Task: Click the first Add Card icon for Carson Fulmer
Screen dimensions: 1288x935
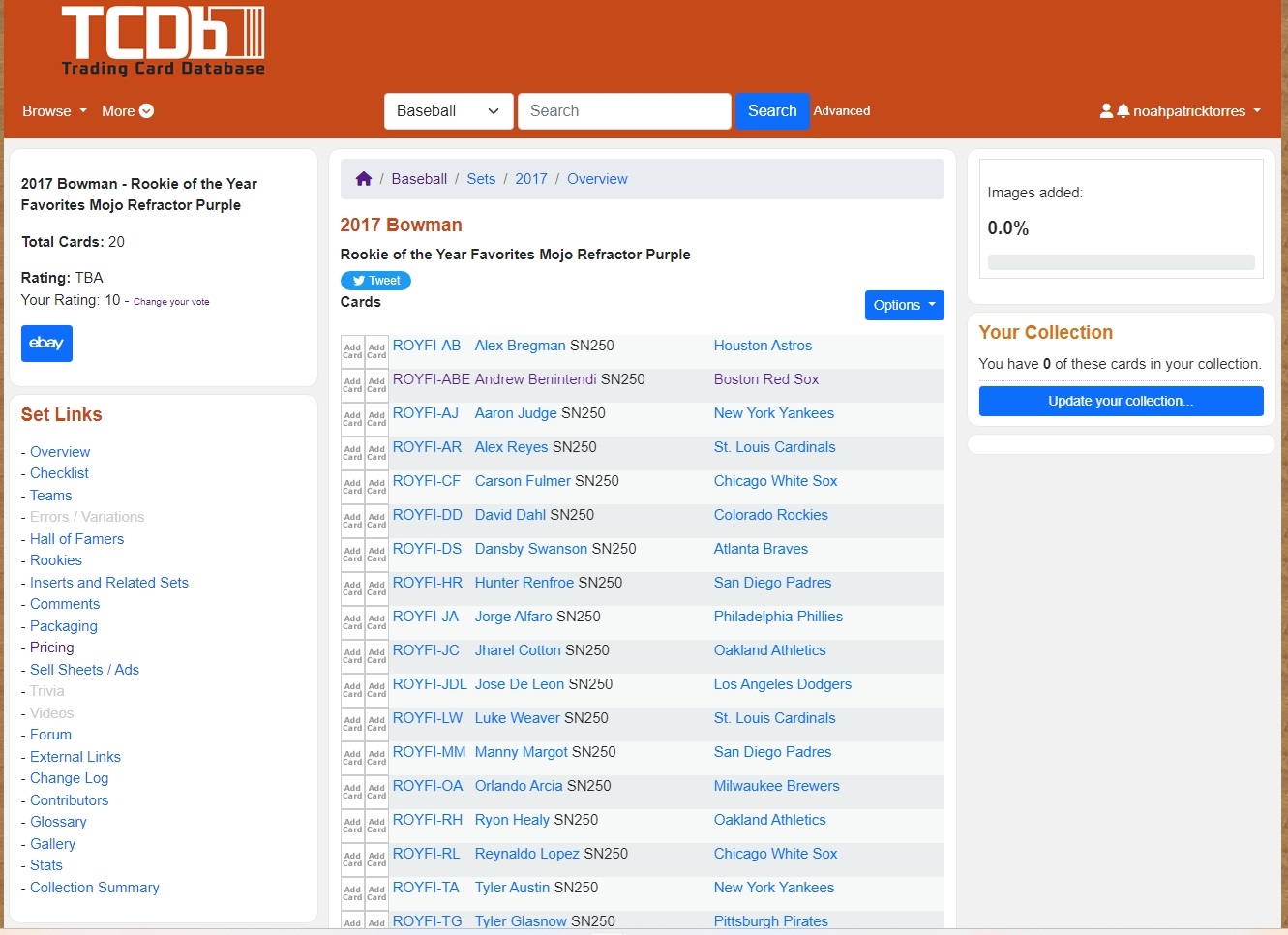Action: click(x=352, y=487)
